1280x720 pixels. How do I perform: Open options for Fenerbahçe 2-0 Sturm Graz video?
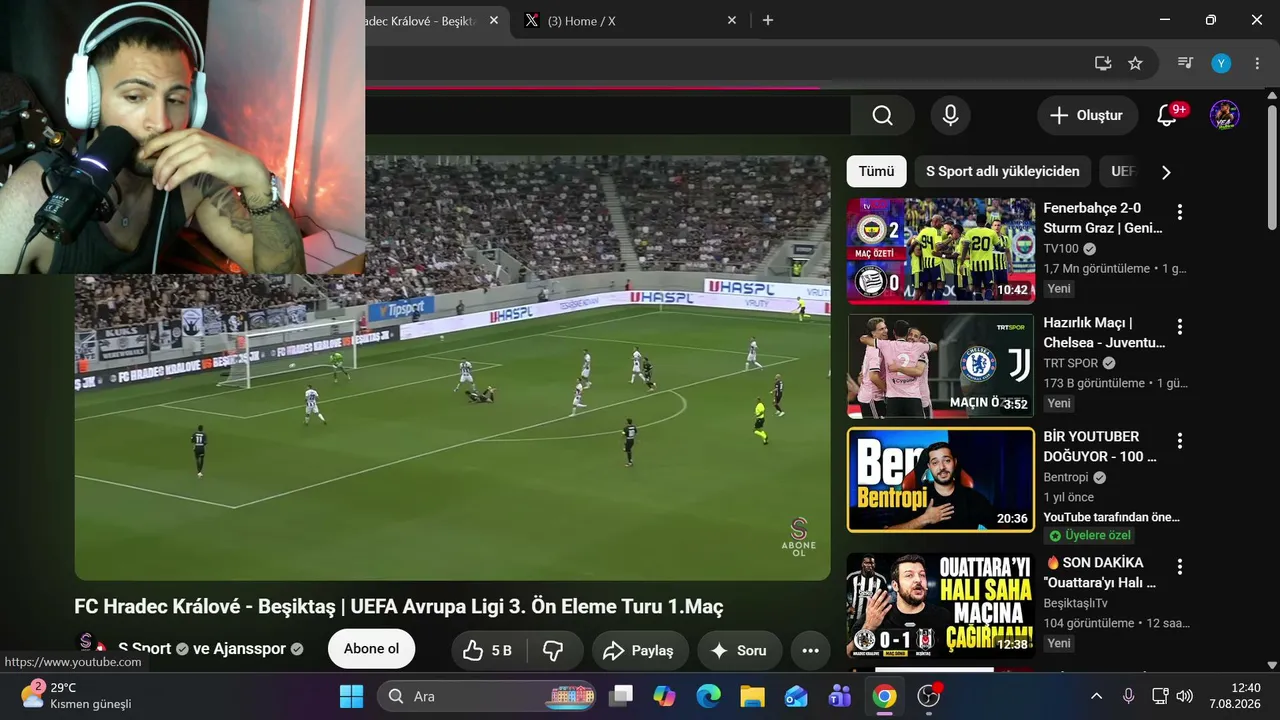1180,212
